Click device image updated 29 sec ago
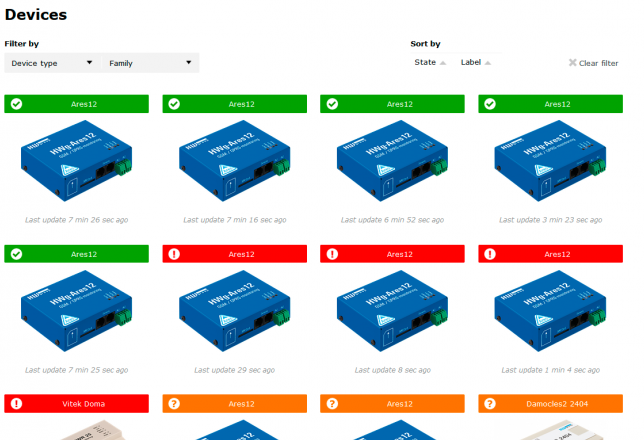 (x=235, y=311)
